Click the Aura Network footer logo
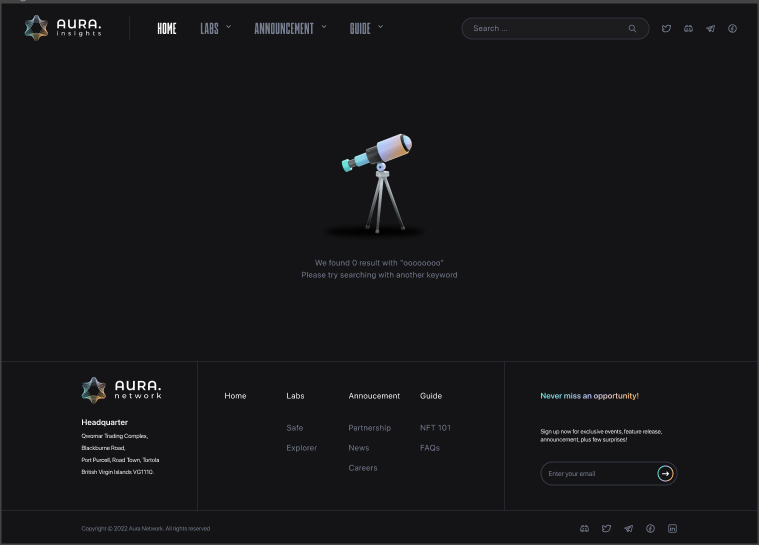 click(x=121, y=390)
